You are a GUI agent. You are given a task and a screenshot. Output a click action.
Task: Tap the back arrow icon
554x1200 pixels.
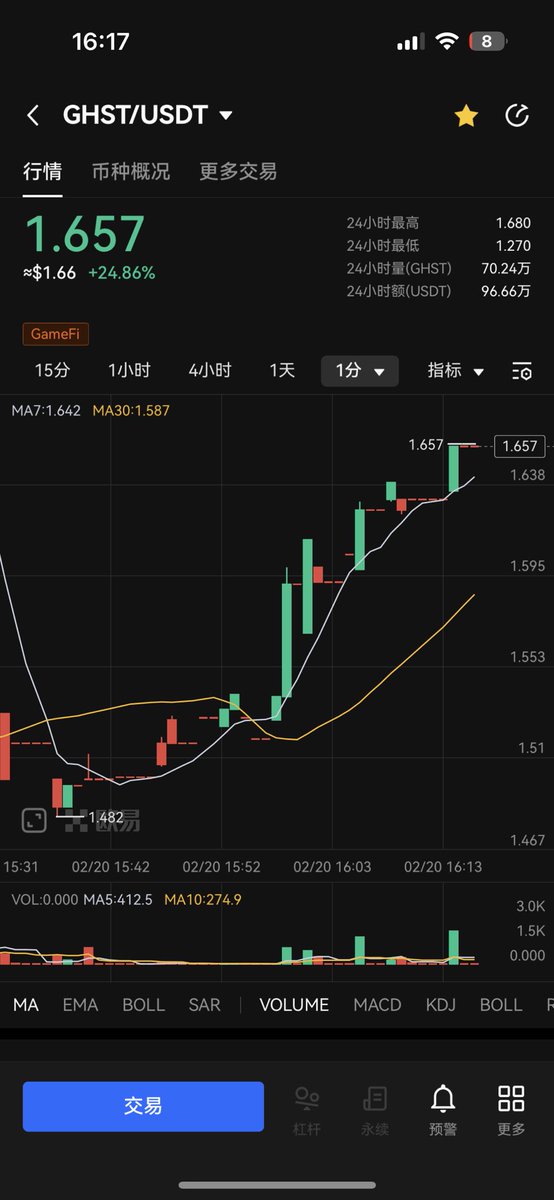pyautogui.click(x=33, y=116)
